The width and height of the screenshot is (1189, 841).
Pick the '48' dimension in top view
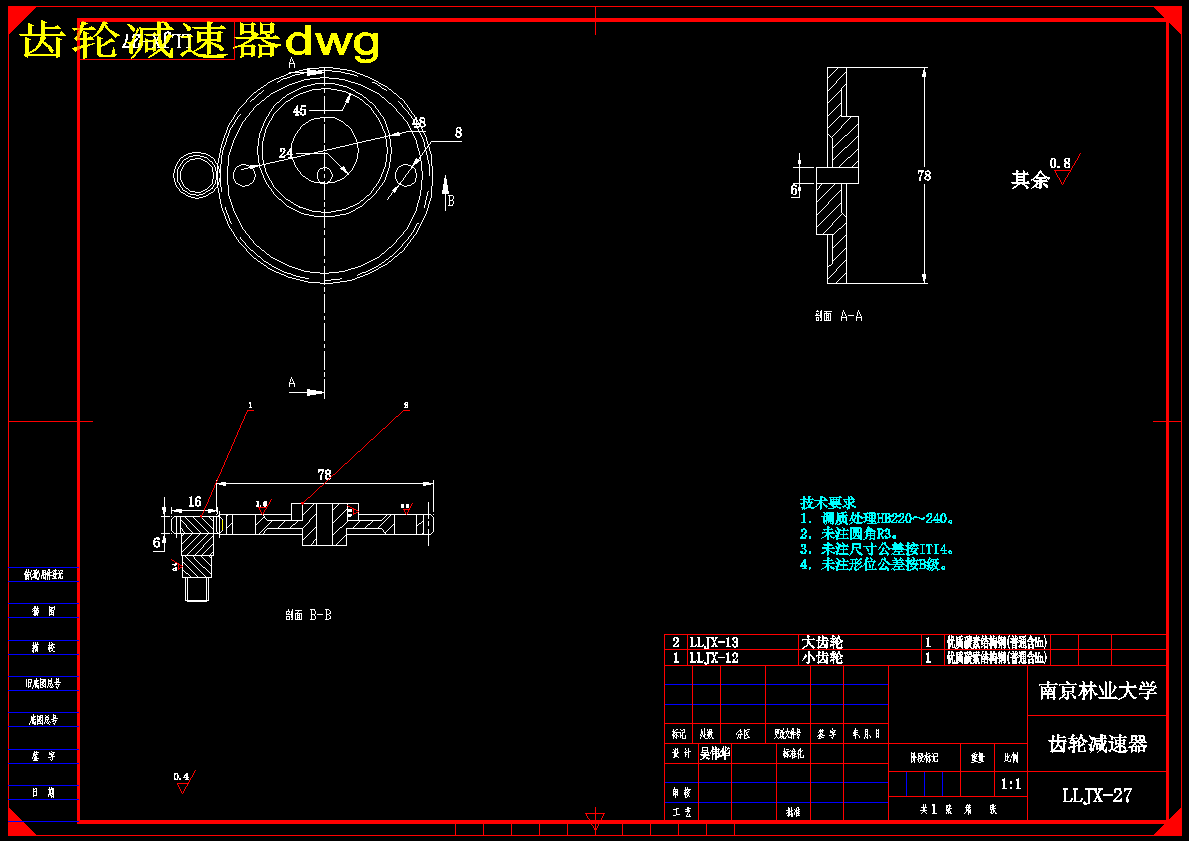(x=418, y=121)
